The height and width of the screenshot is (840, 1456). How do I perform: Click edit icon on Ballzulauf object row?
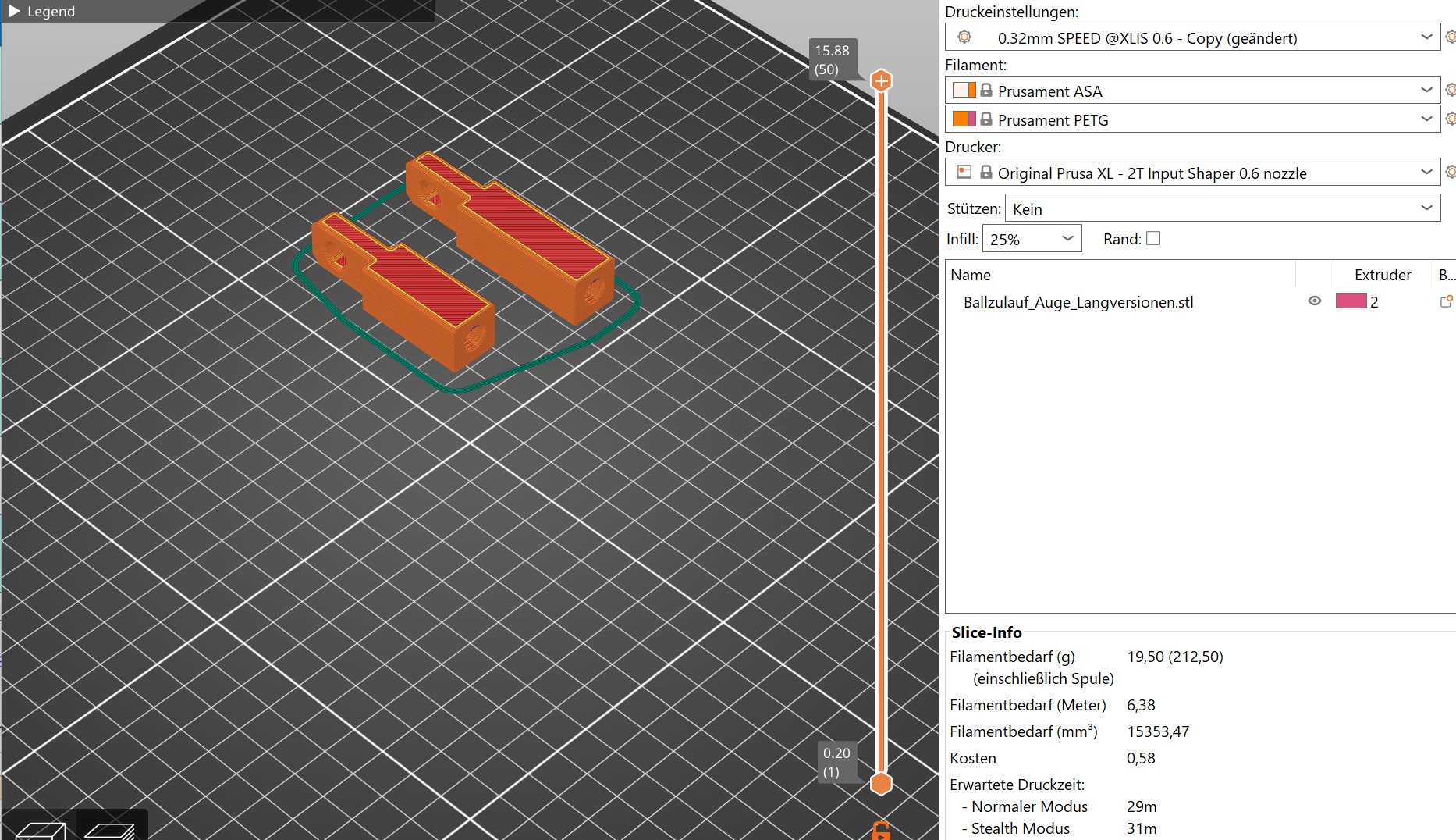point(1446,301)
